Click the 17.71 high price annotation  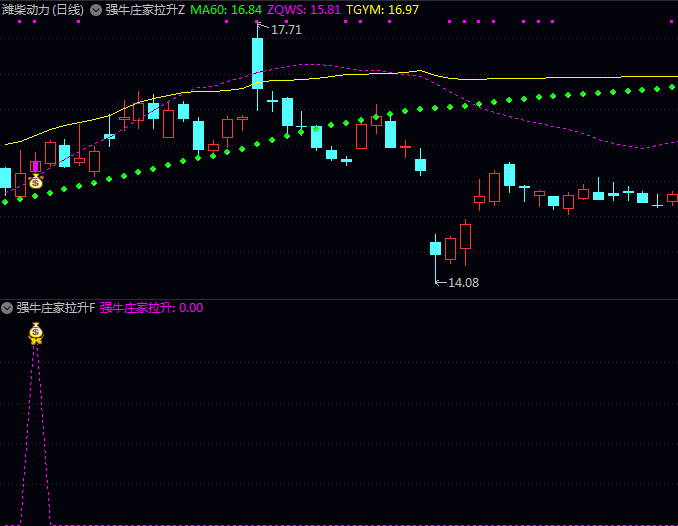286,30
